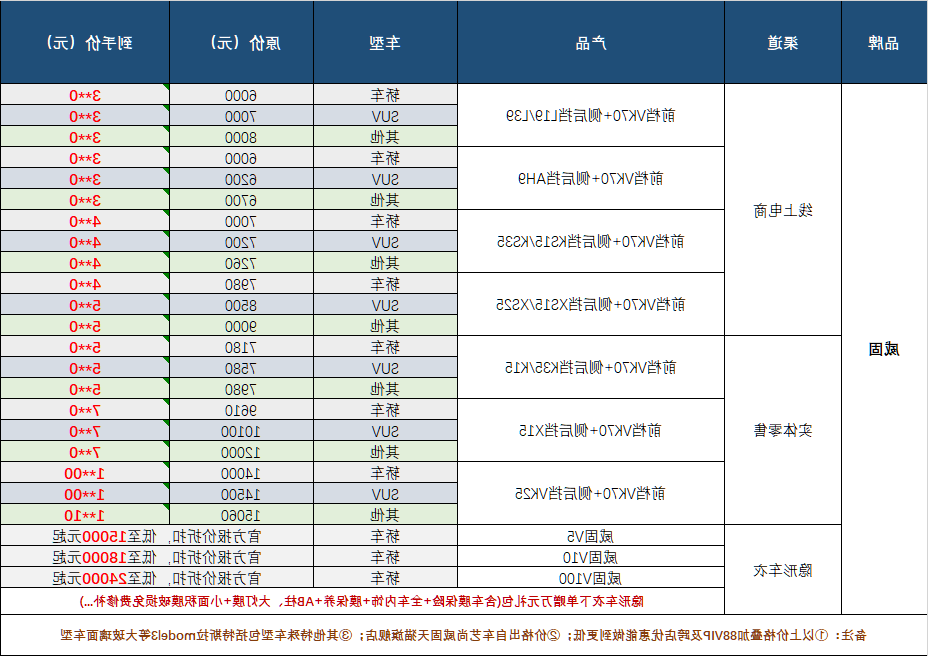Click the original price 10100 cell
The height and width of the screenshot is (656, 928).
click(241, 431)
